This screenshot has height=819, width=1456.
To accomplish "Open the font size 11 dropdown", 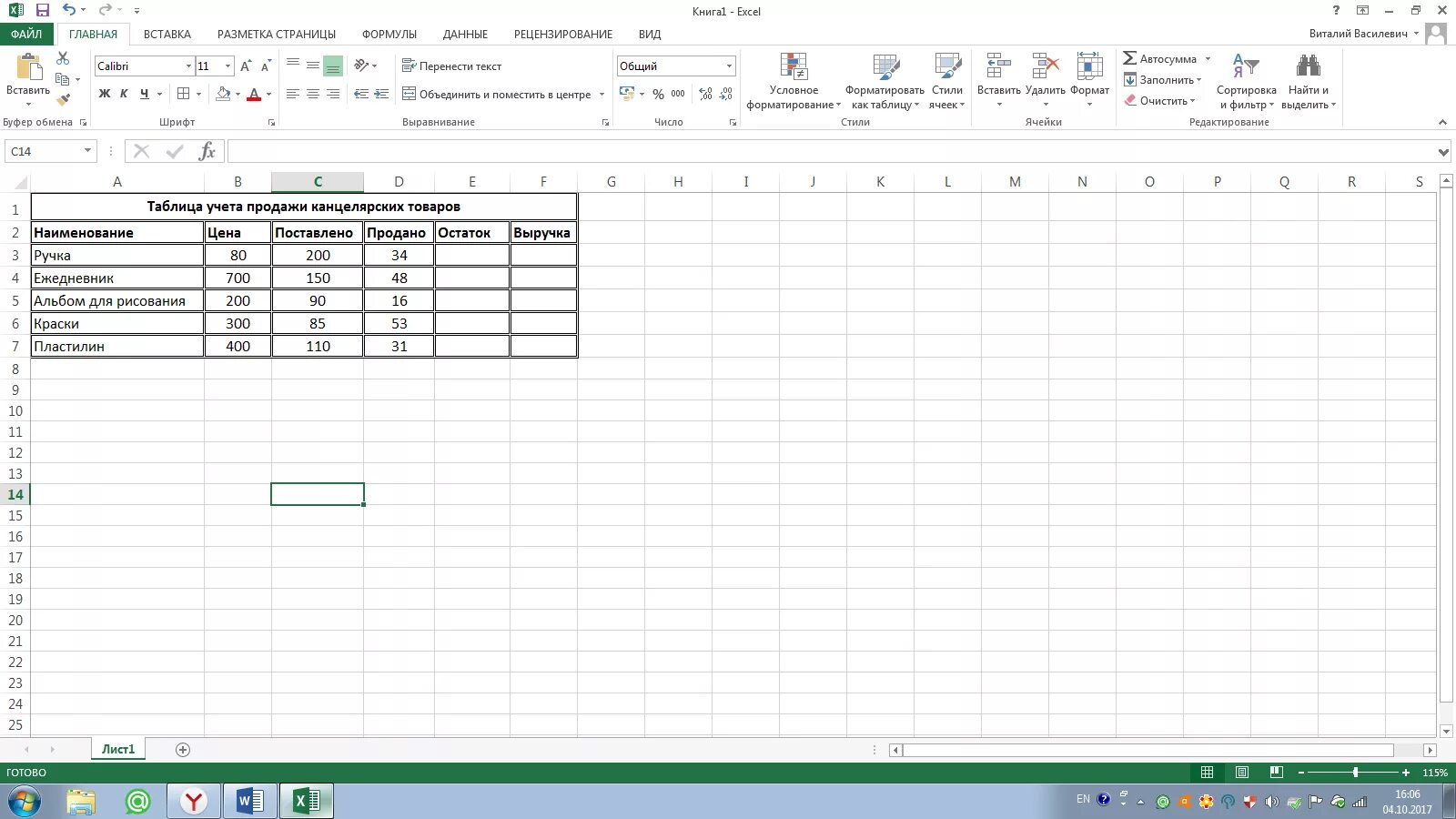I will tap(227, 66).
